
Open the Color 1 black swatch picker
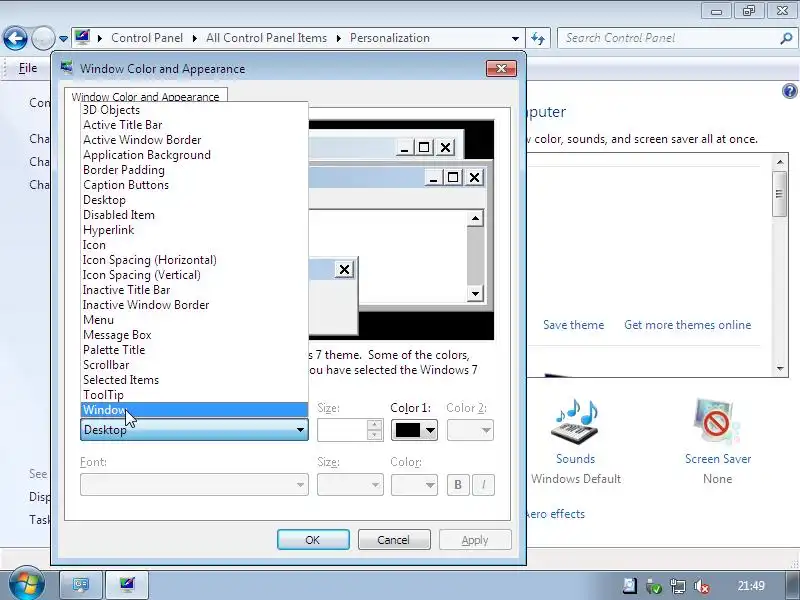(x=414, y=430)
